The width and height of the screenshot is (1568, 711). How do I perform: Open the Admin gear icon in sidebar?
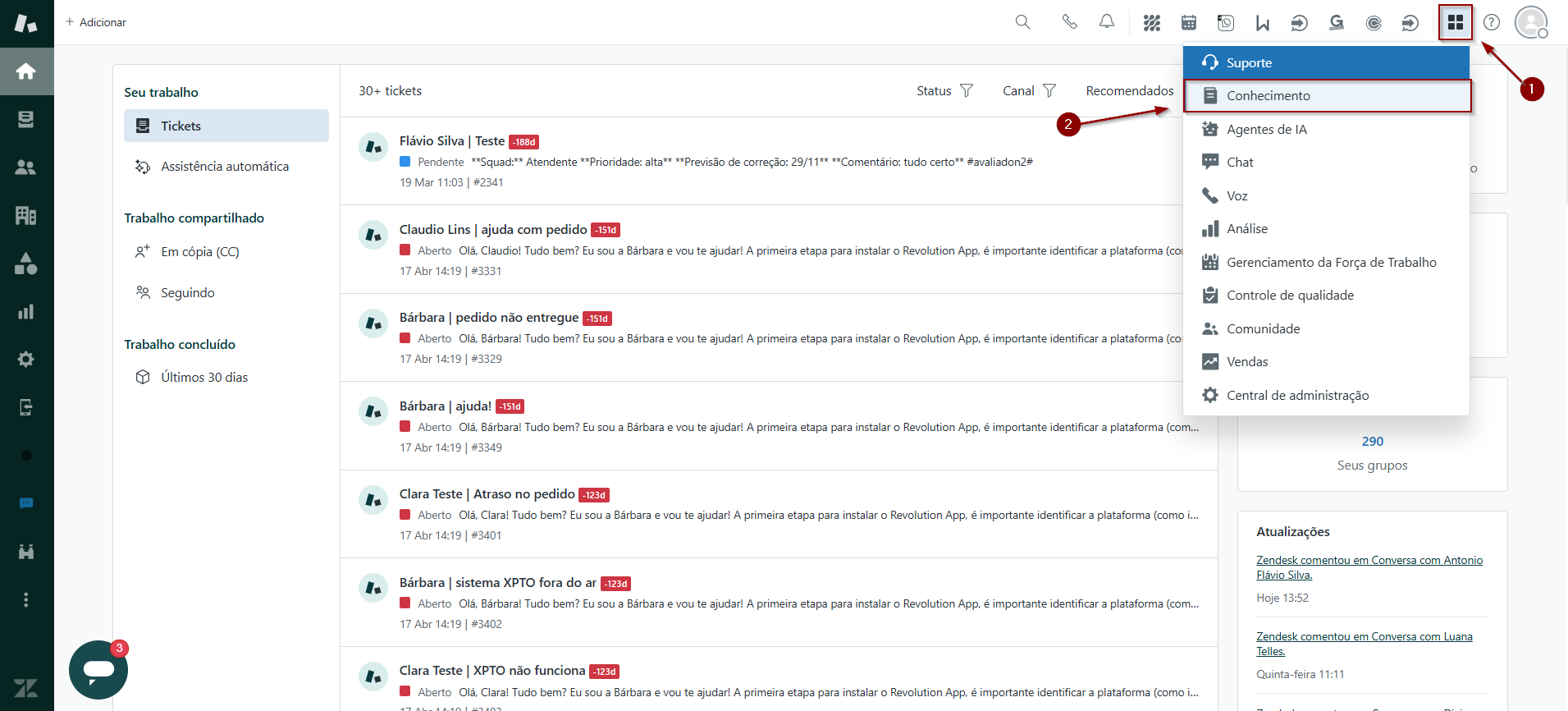tap(26, 360)
